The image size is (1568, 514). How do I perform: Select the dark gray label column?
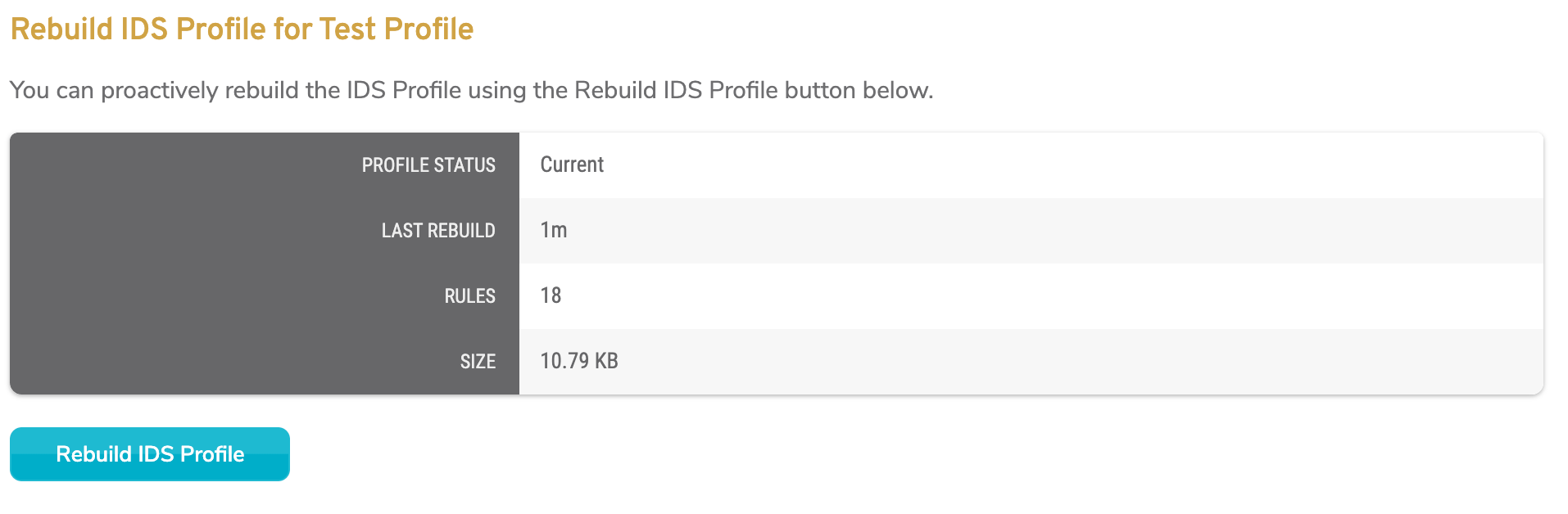pos(262,262)
